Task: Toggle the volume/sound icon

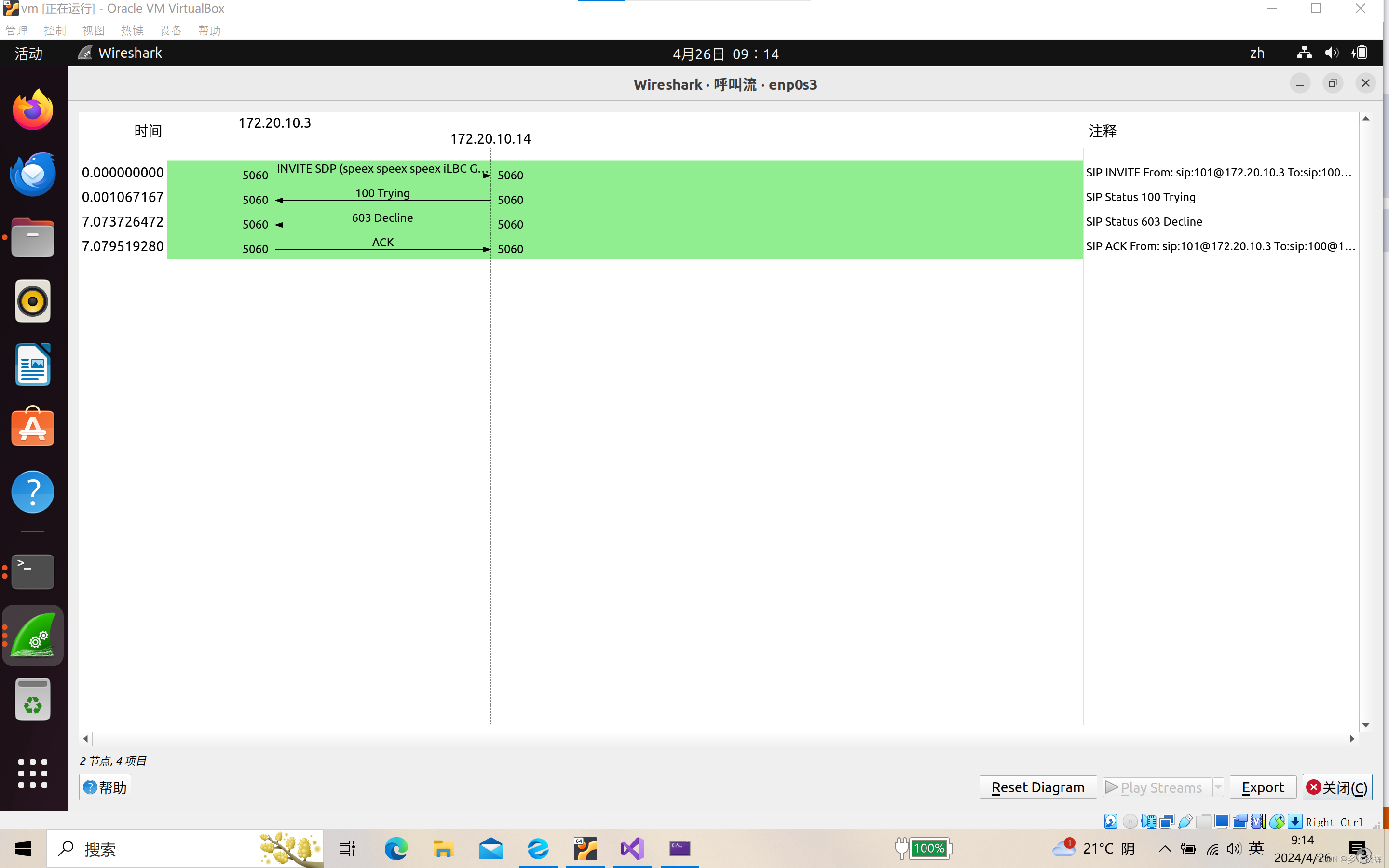Action: 1332,52
